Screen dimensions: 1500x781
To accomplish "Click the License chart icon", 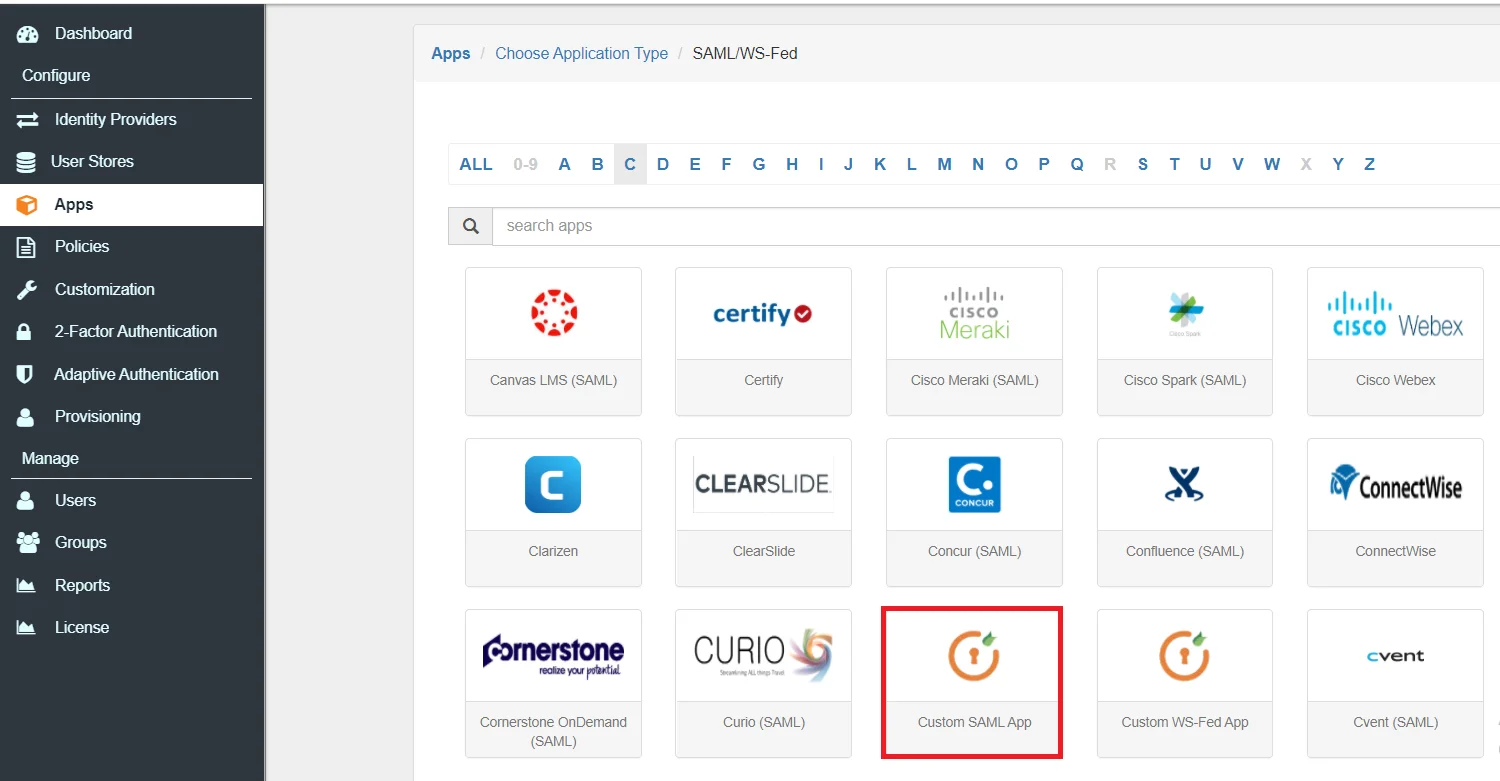I will coord(26,628).
